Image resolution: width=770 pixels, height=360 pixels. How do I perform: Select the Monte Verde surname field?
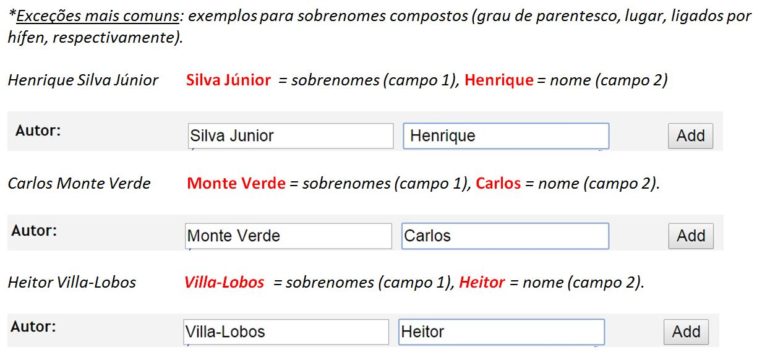click(x=289, y=236)
